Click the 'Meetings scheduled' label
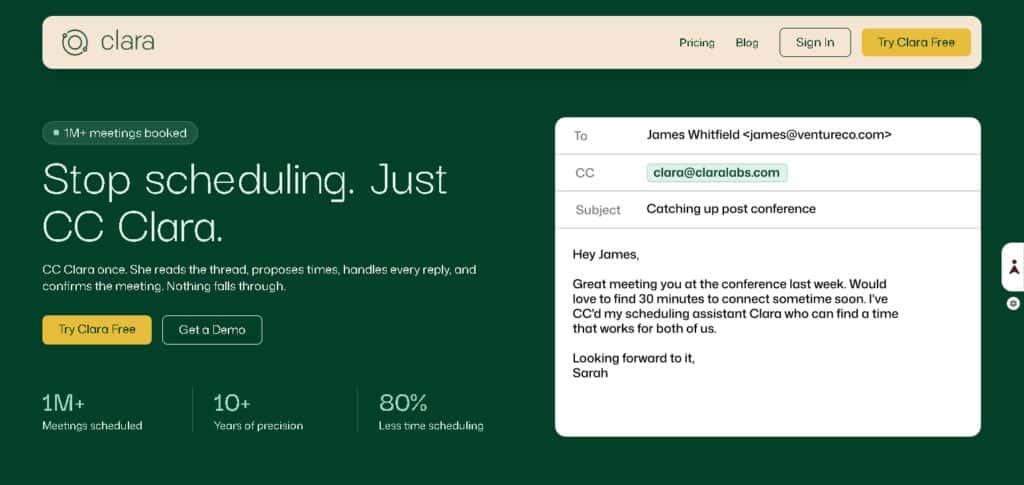Screen dimensions: 1024x485 (x=92, y=426)
